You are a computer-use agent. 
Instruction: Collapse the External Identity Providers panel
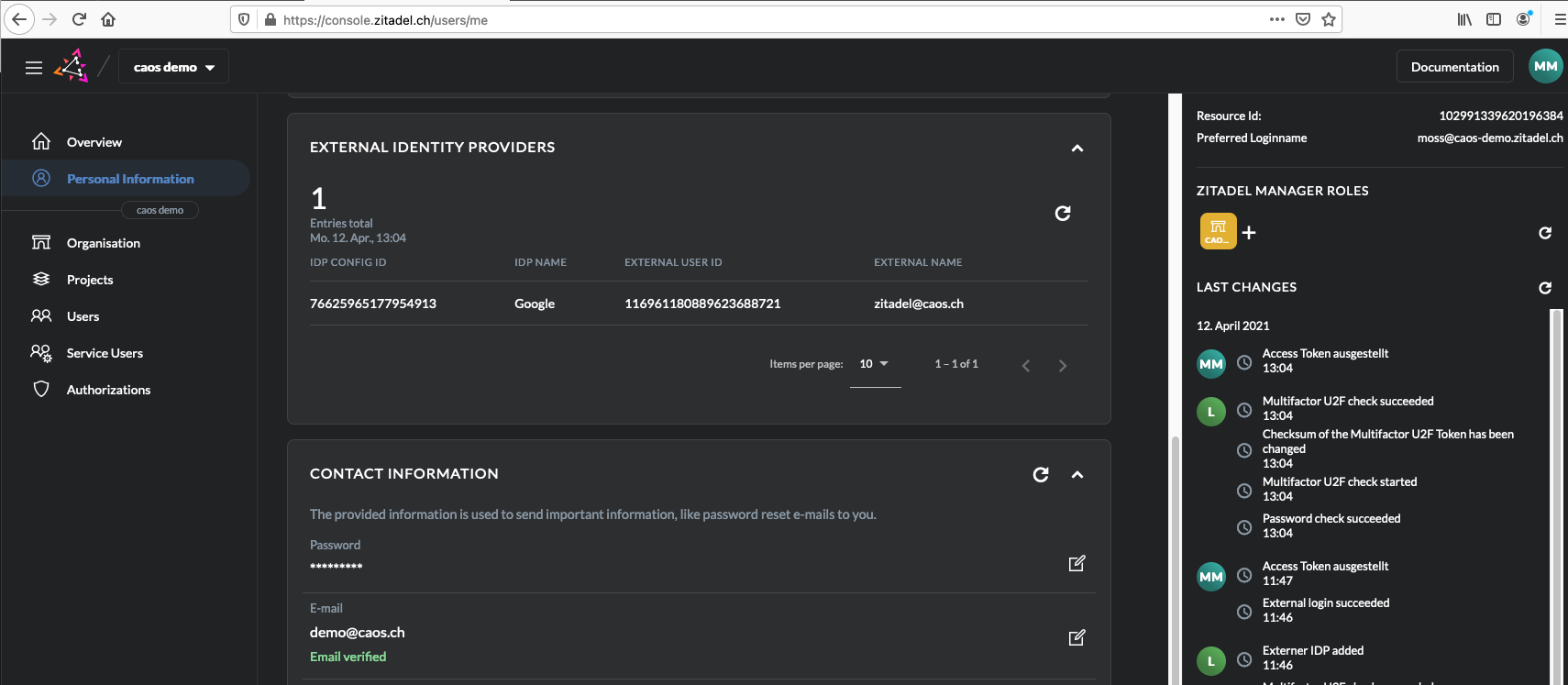coord(1077,148)
